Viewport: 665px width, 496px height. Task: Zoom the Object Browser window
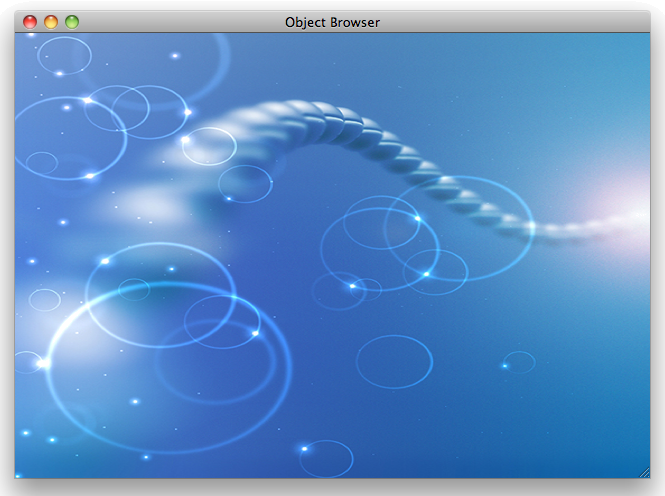[72, 22]
